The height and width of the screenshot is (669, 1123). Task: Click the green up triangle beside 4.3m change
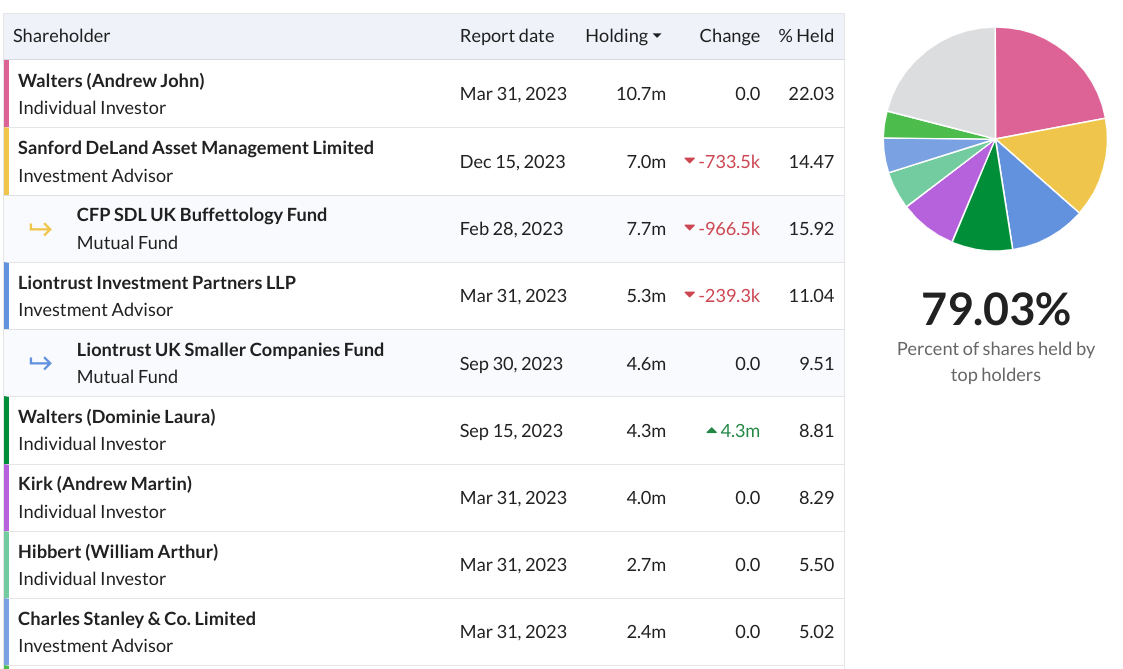click(x=711, y=430)
